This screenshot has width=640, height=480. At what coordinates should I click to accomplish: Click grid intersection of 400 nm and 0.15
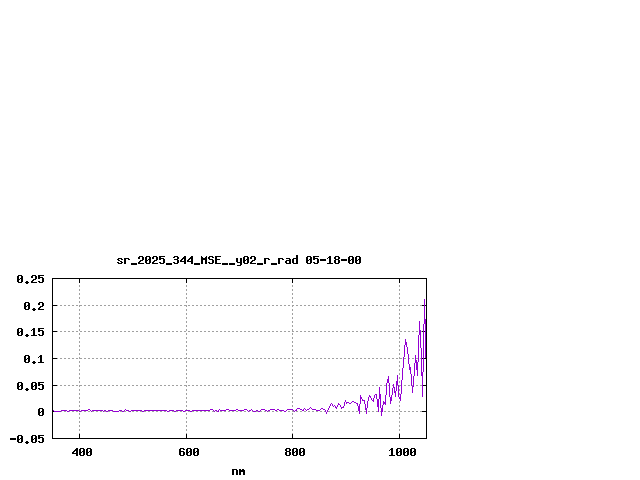coord(80,332)
